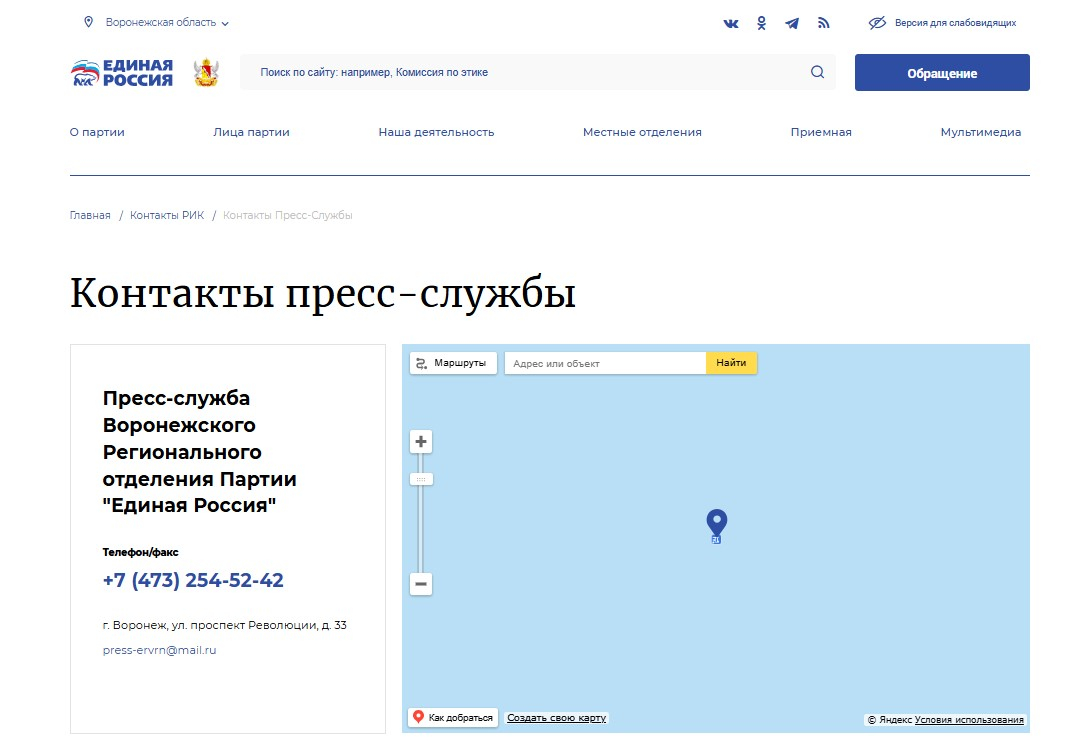This screenshot has width=1090, height=751.
Task: Click the Маршруты button on the map
Action: (x=453, y=363)
